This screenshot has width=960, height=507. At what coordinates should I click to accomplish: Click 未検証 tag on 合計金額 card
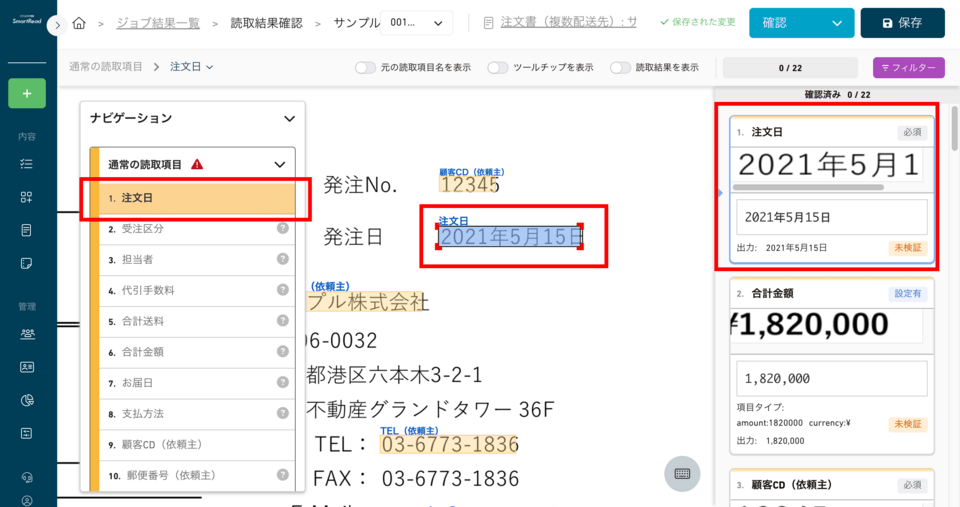point(907,424)
